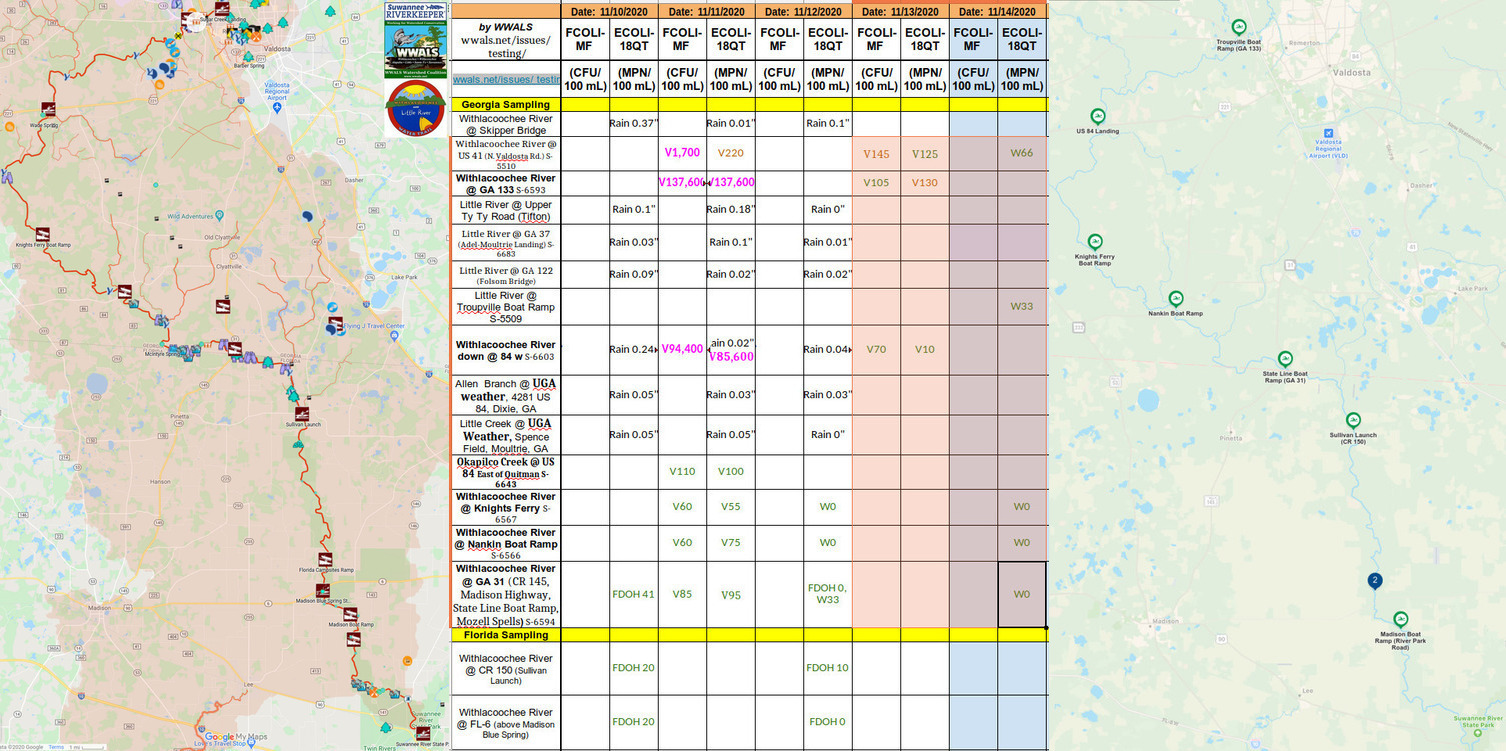Open the wwals.net/issues/testing hyperlink
The width and height of the screenshot is (1506, 751).
[x=506, y=79]
